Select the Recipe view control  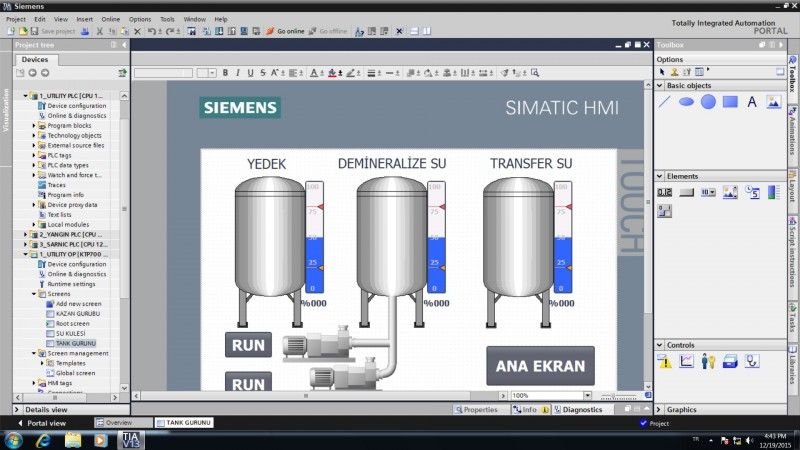coord(730,361)
